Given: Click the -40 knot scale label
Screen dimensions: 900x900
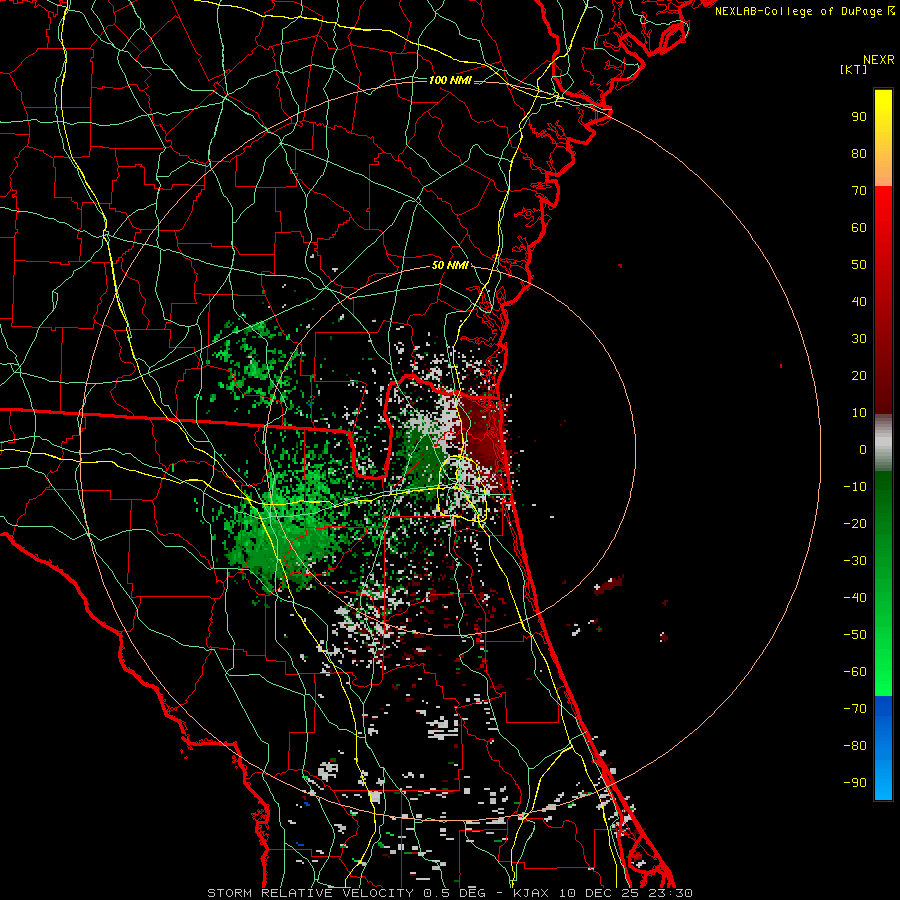Looking at the screenshot, I should [x=855, y=598].
